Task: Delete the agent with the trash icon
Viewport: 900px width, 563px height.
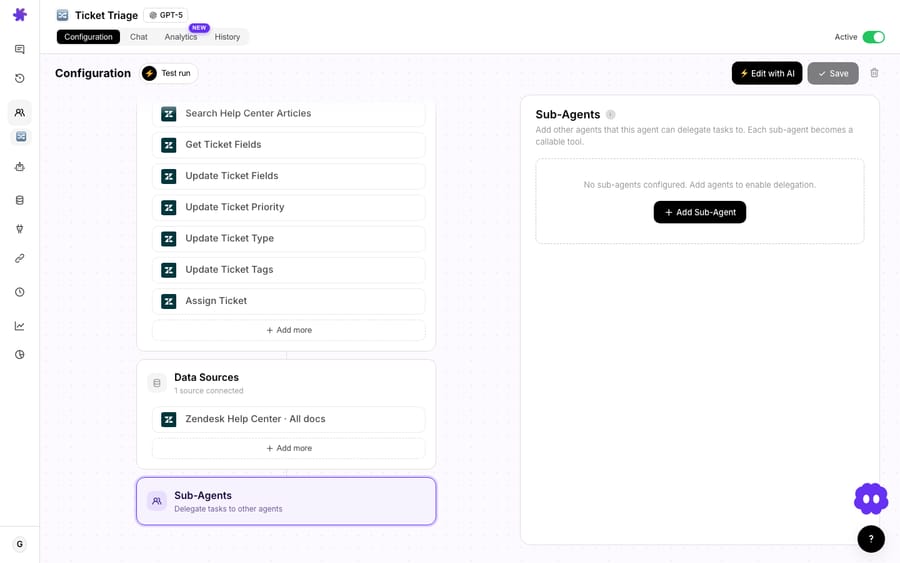Action: [874, 73]
